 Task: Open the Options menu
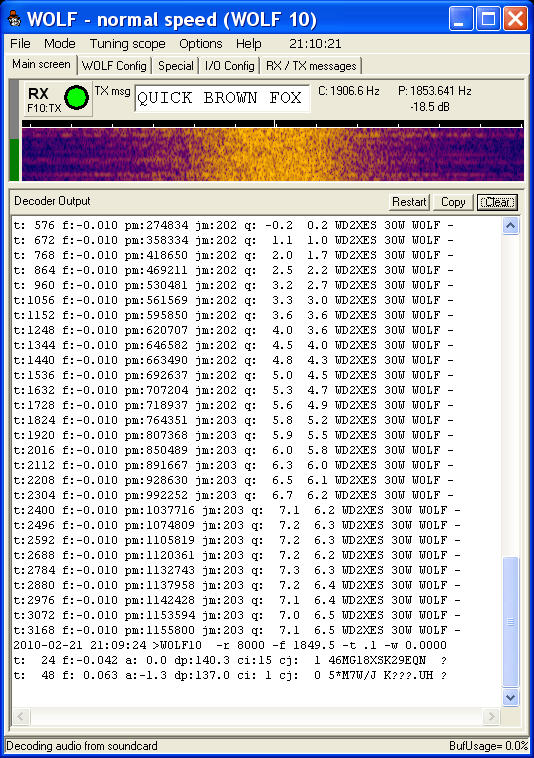[x=201, y=44]
